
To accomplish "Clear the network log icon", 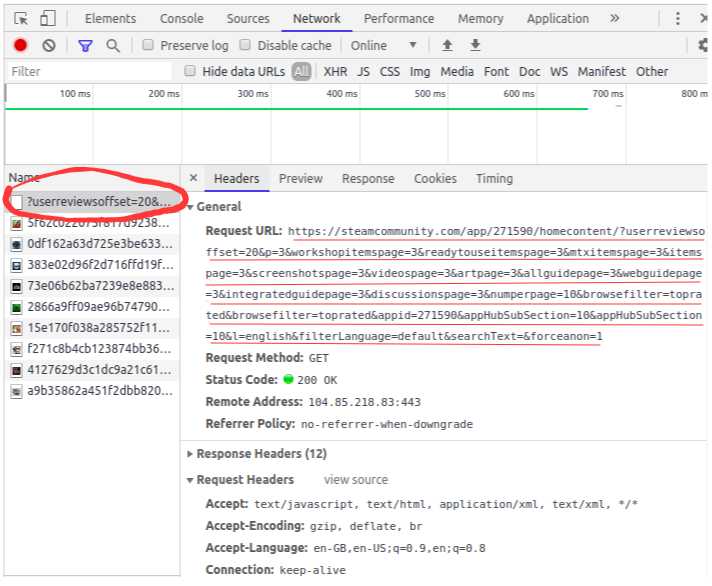I will (49, 45).
